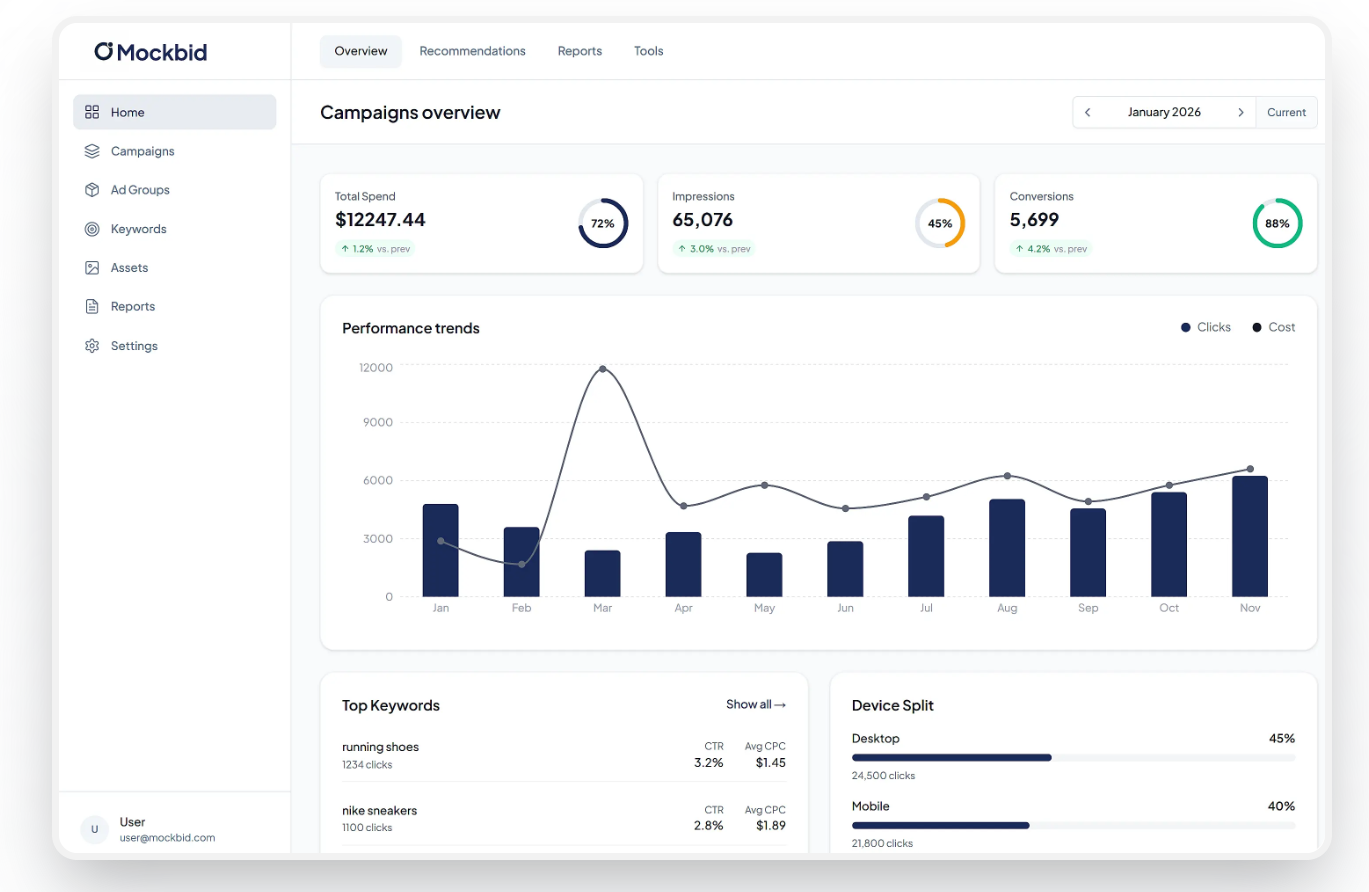
Task: Go to previous month with left chevron
Action: [x=1087, y=112]
